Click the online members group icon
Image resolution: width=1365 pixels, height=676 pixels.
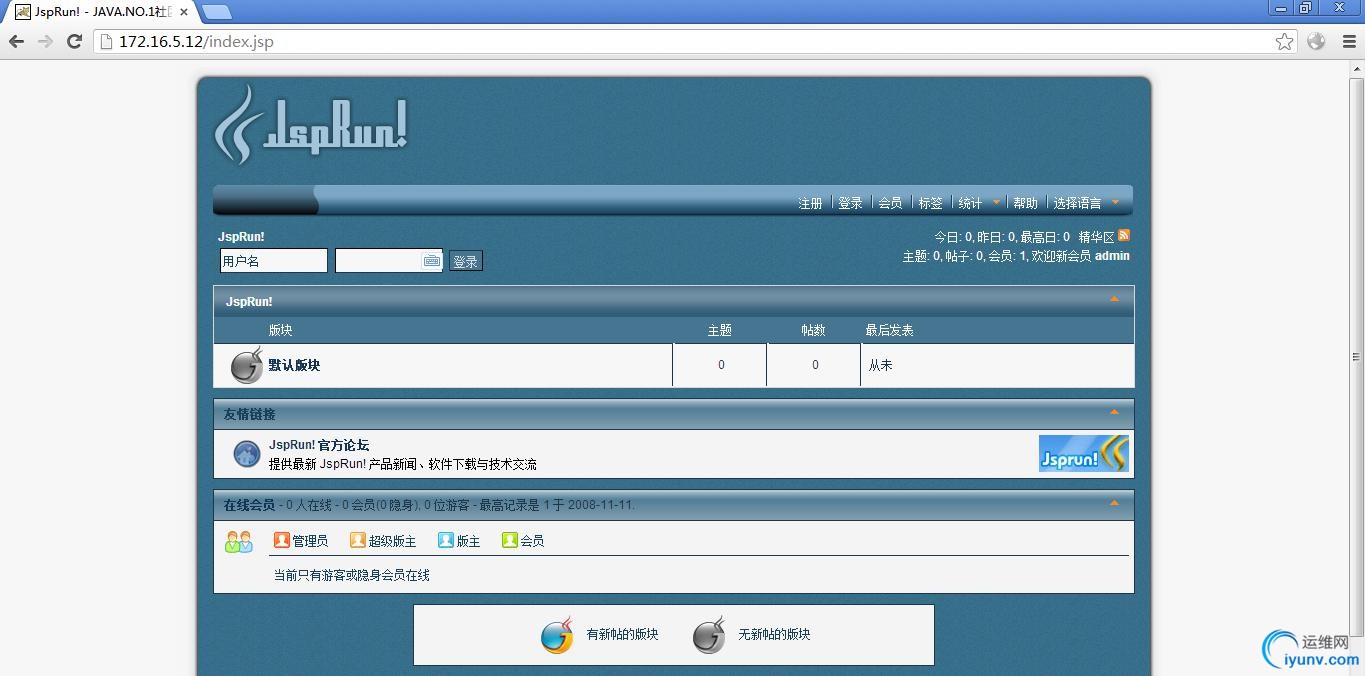(x=239, y=542)
